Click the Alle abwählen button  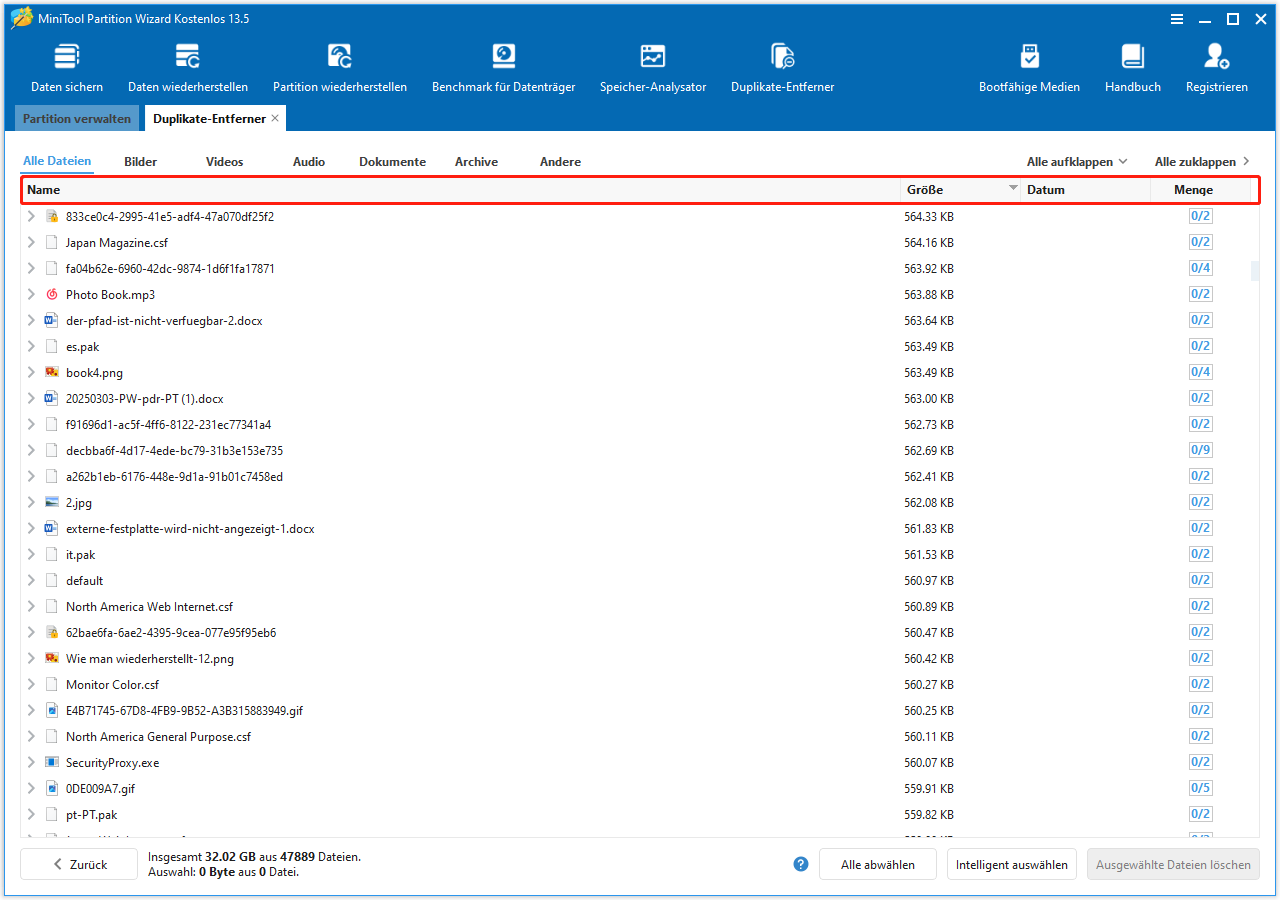(877, 864)
